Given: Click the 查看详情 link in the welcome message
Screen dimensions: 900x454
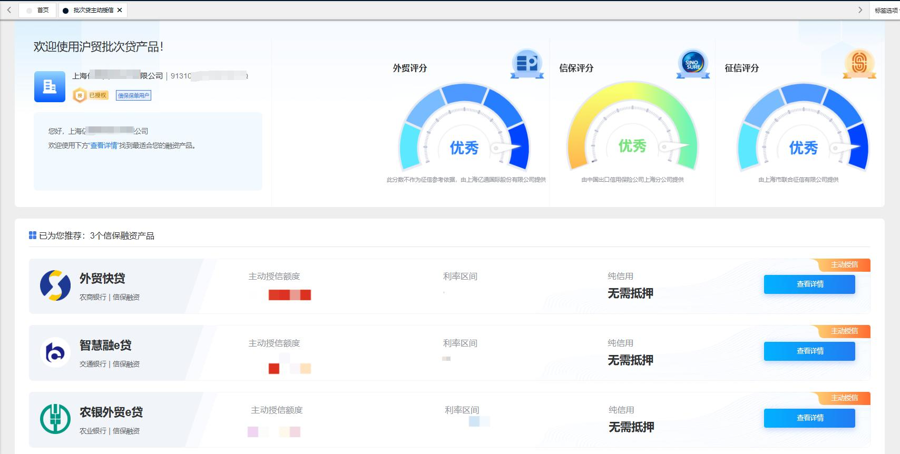Looking at the screenshot, I should click(104, 146).
